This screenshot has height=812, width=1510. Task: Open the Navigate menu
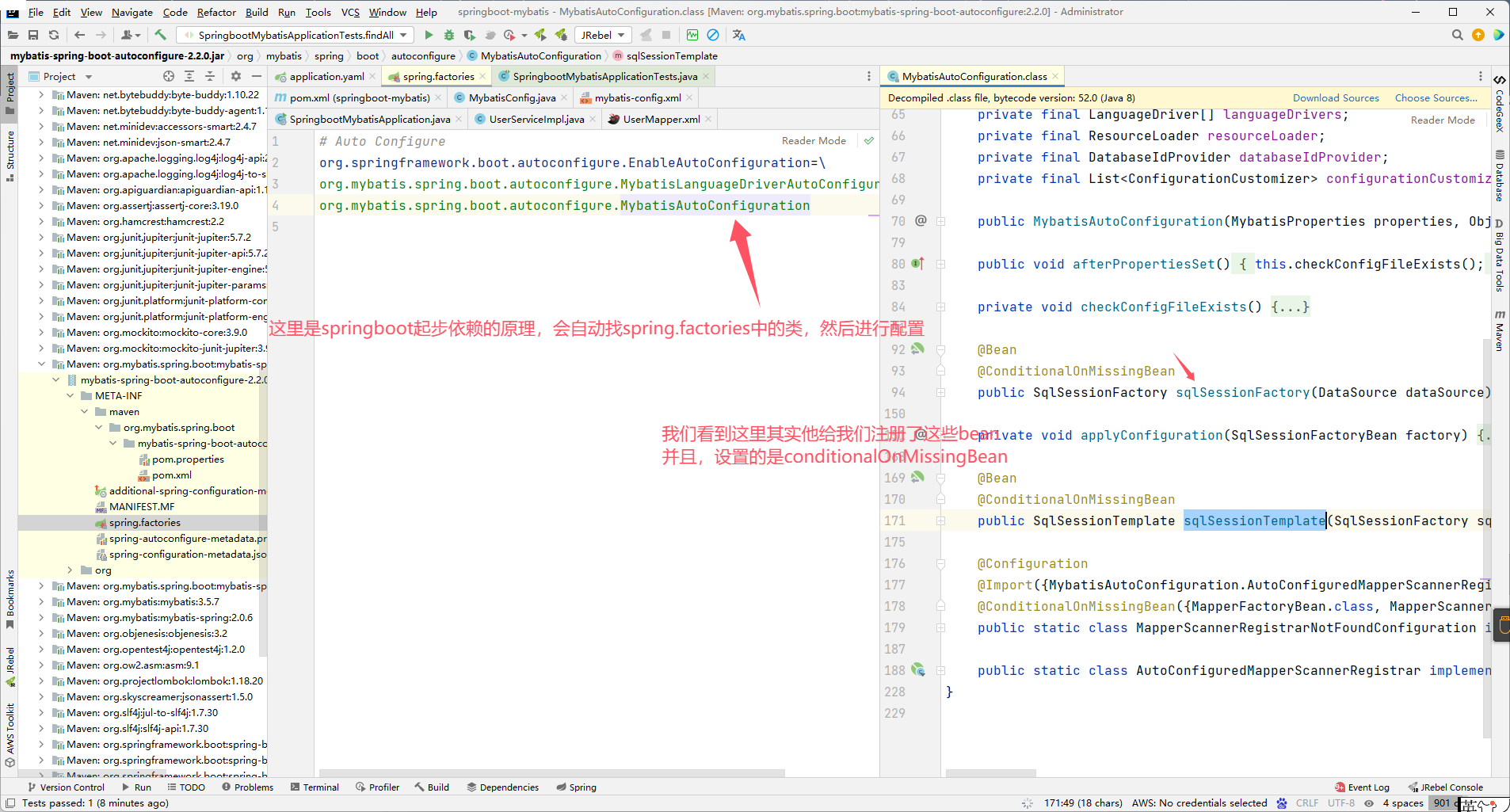[x=132, y=12]
